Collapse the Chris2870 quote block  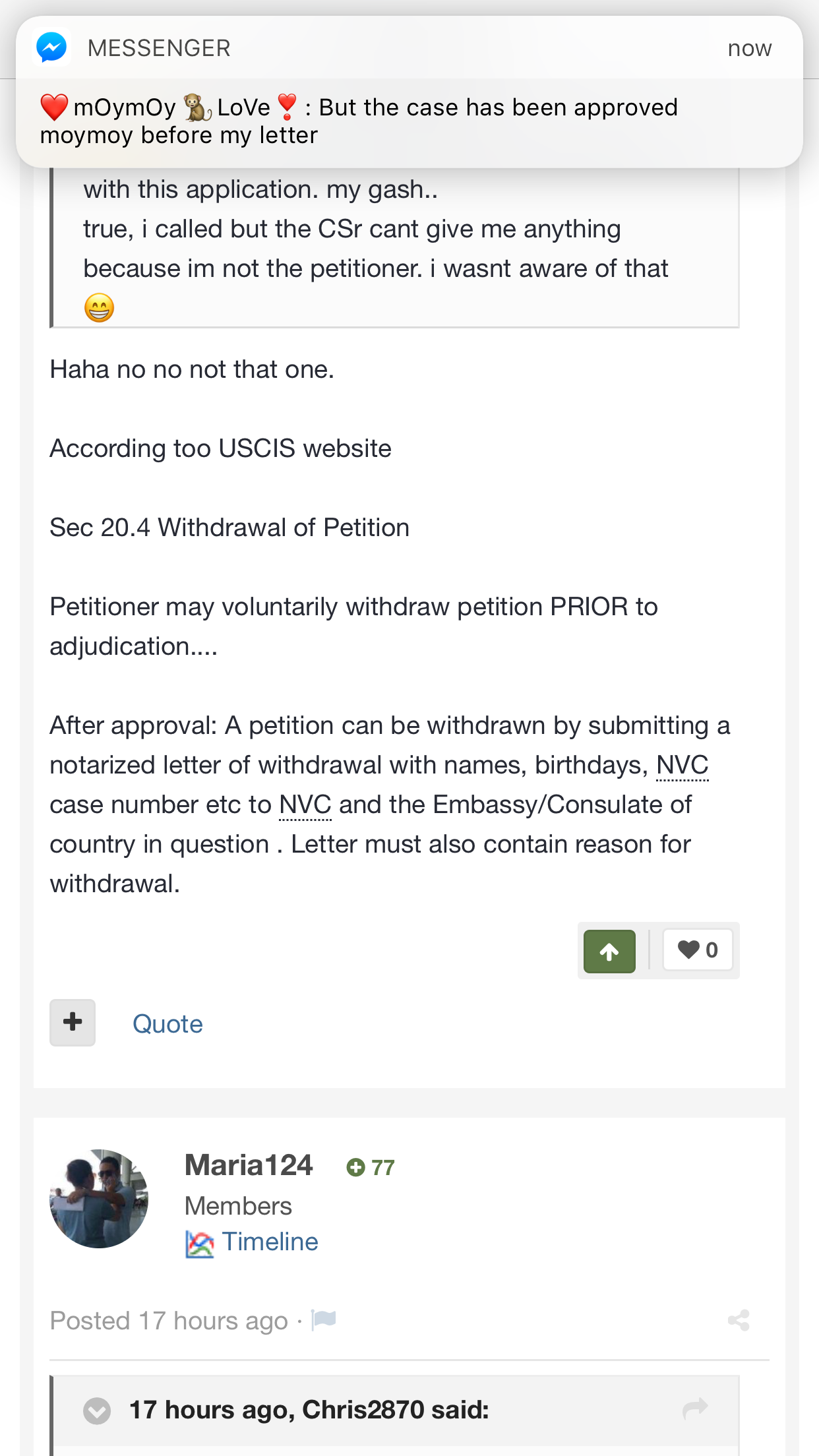pyautogui.click(x=97, y=1410)
